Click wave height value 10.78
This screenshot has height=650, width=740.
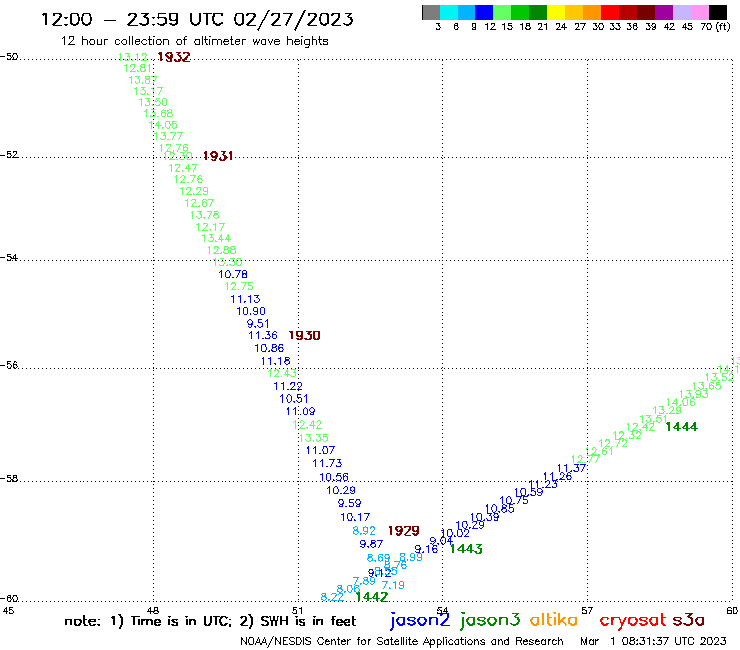click(x=233, y=274)
